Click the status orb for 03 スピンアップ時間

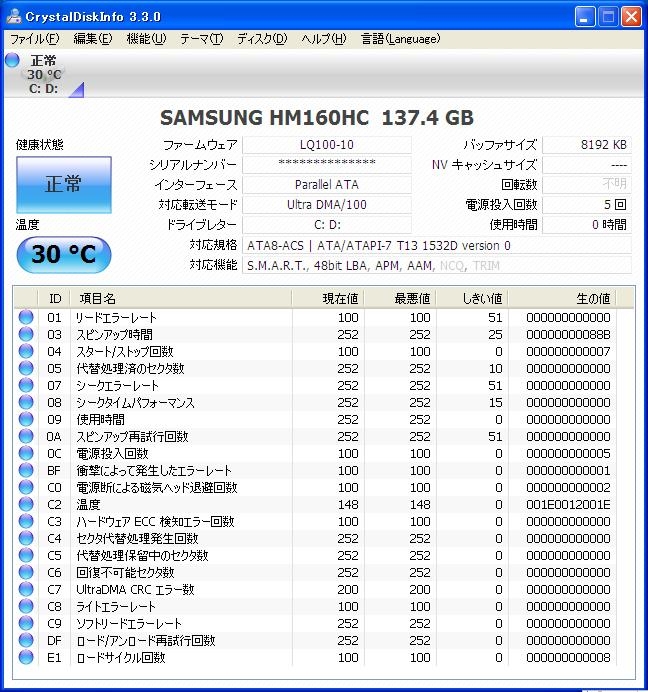coord(26,334)
